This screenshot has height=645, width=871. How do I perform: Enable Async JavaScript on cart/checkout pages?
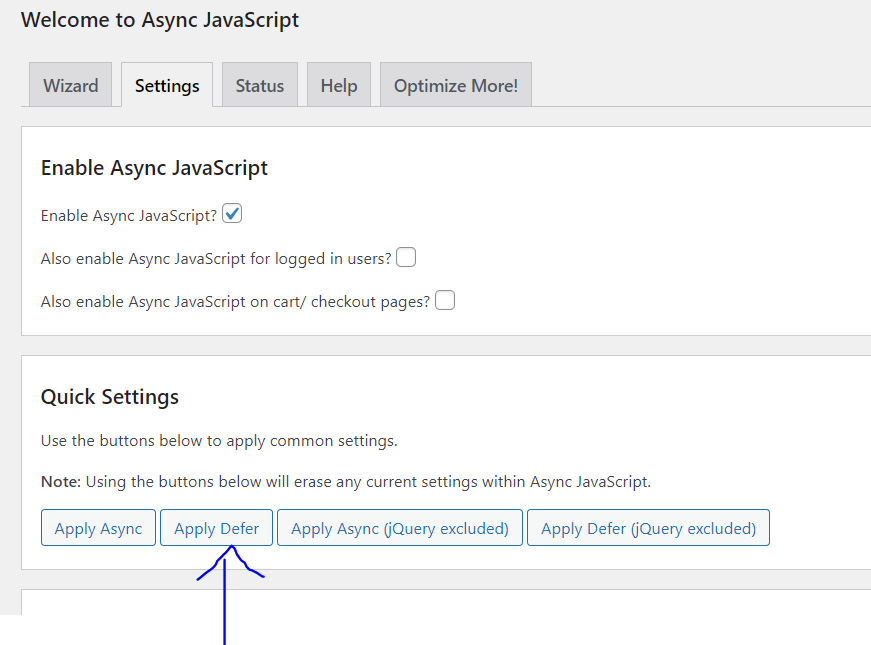click(444, 300)
